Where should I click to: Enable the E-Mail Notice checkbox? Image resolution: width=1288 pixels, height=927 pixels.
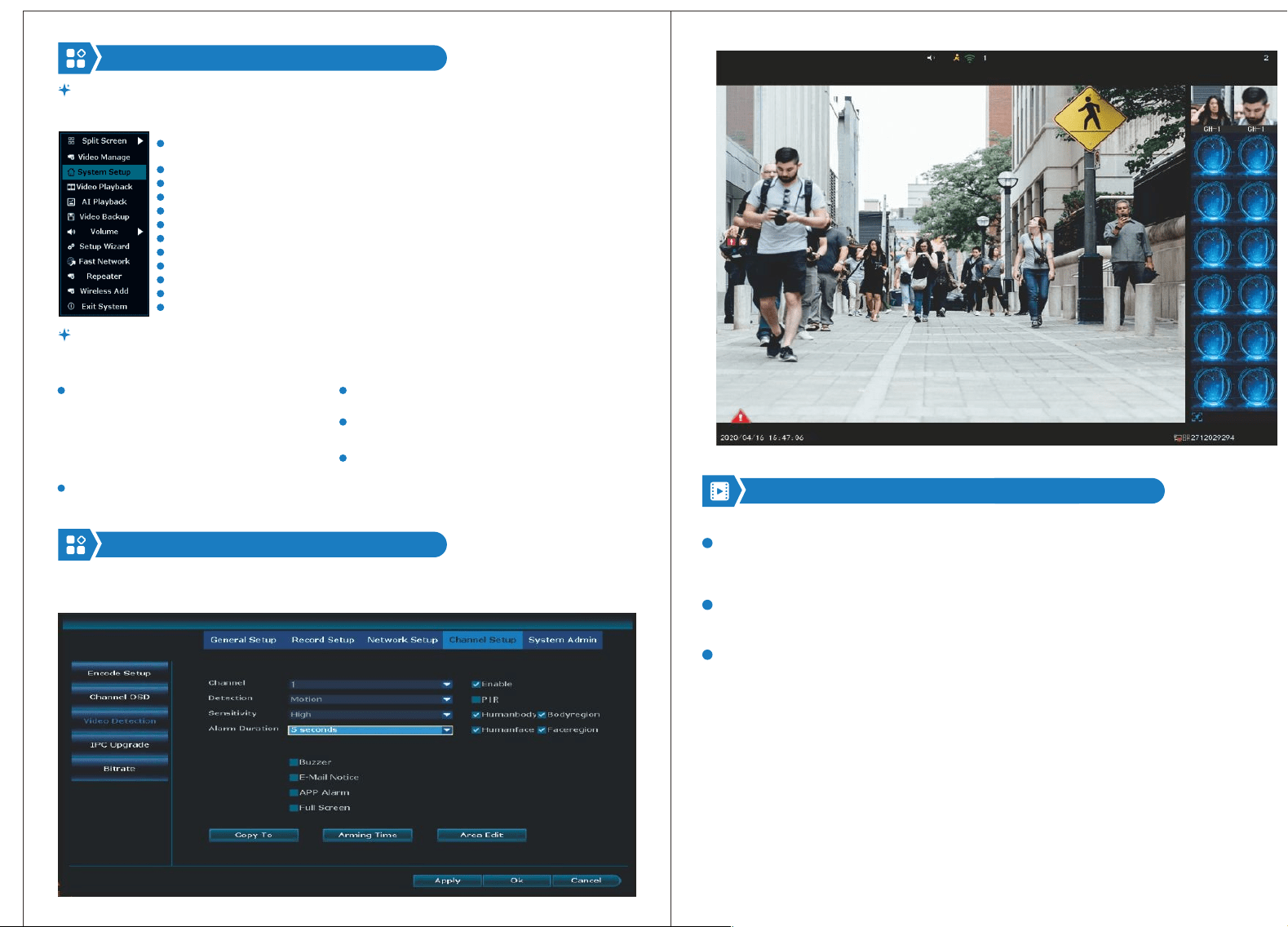pos(294,778)
